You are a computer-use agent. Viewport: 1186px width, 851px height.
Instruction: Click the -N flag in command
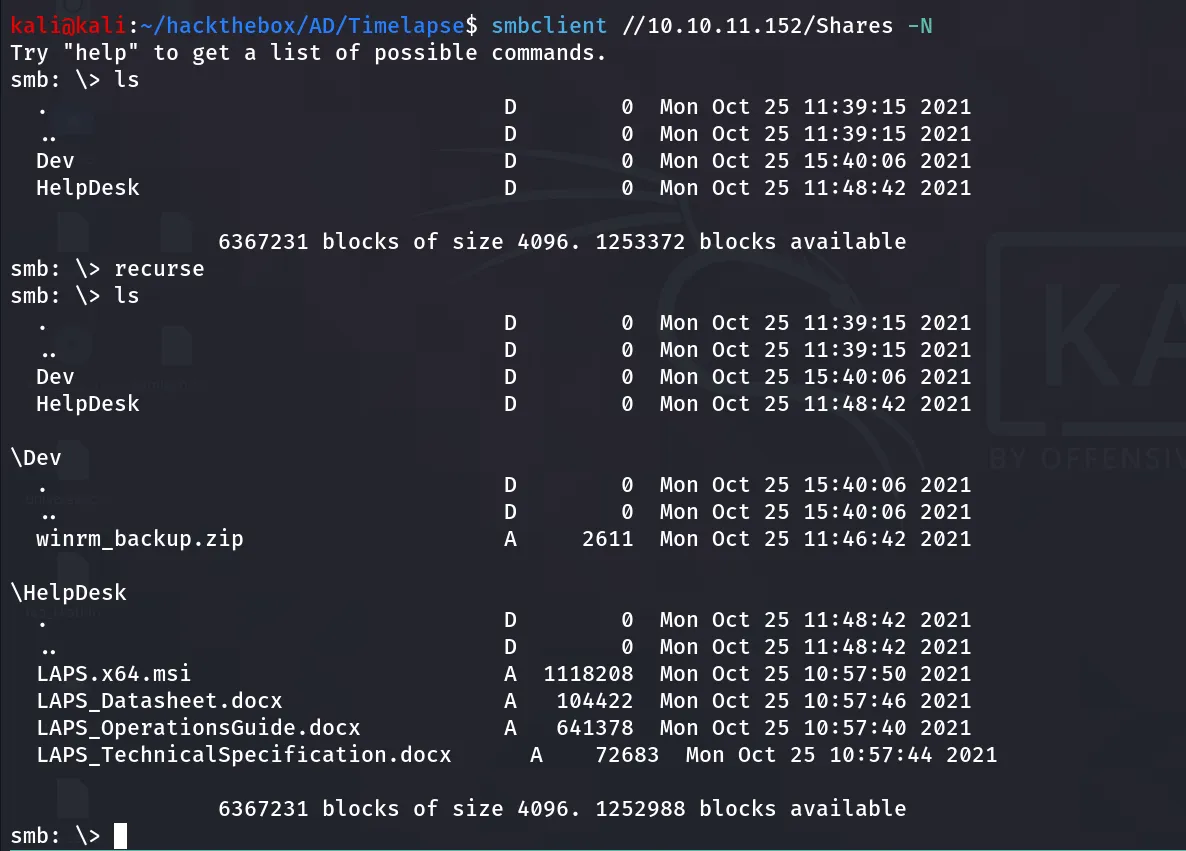tap(920, 26)
